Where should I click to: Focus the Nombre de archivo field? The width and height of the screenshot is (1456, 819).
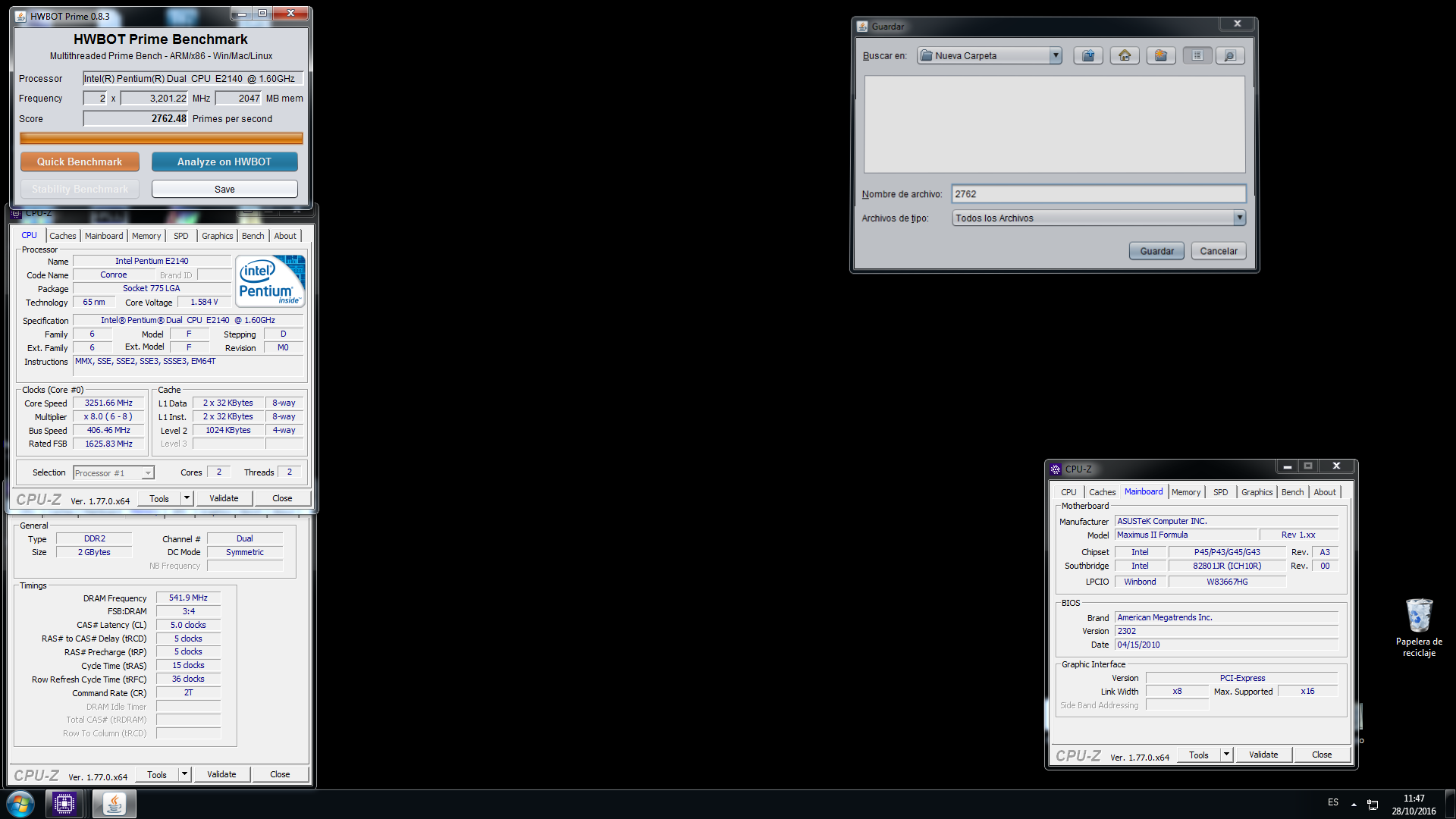[1098, 194]
